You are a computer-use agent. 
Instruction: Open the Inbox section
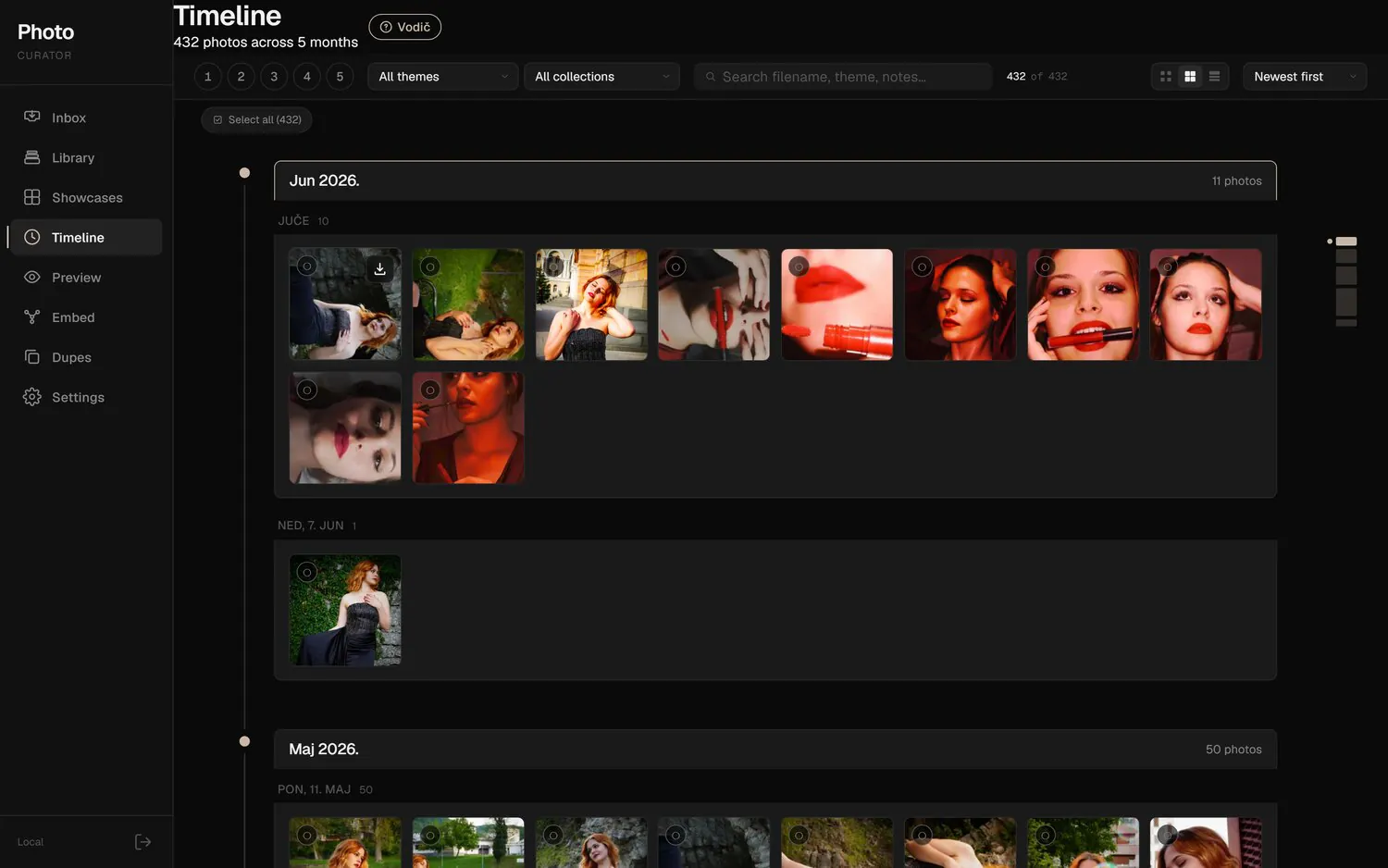click(85, 118)
